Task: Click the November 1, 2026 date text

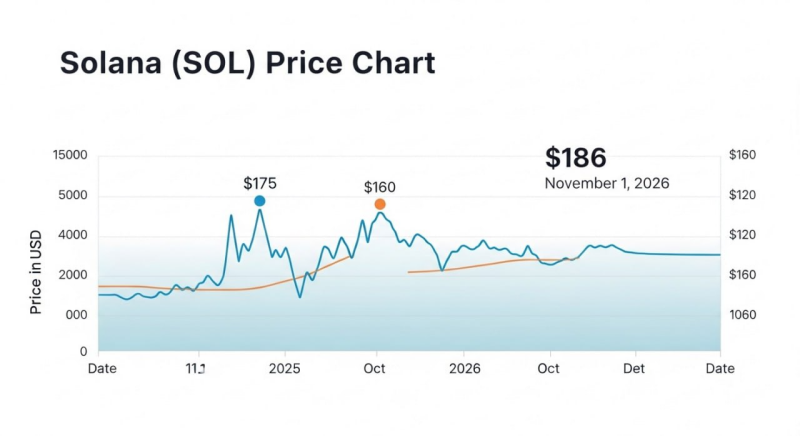Action: (607, 184)
